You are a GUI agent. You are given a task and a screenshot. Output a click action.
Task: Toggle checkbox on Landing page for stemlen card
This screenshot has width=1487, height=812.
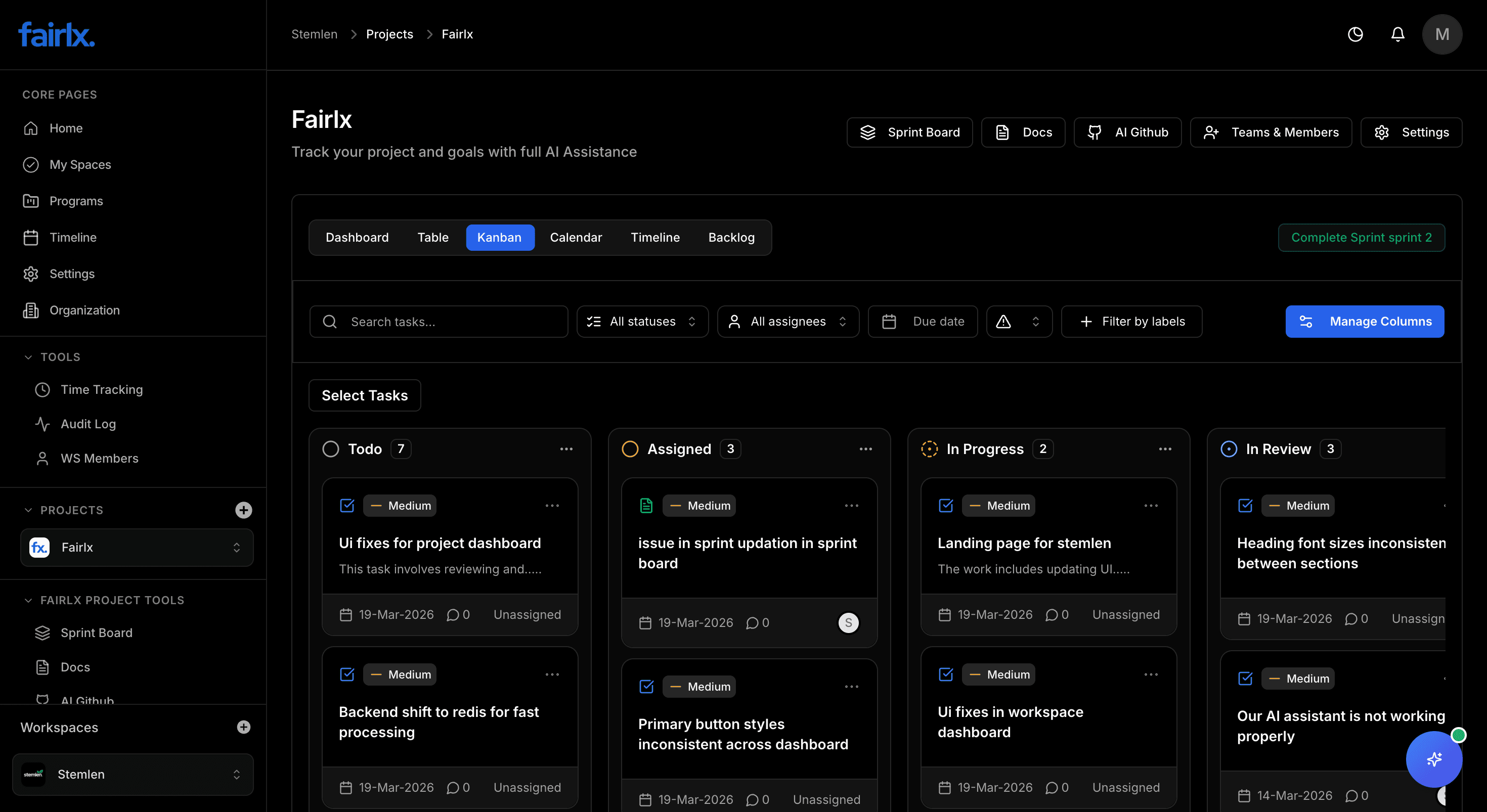(945, 505)
